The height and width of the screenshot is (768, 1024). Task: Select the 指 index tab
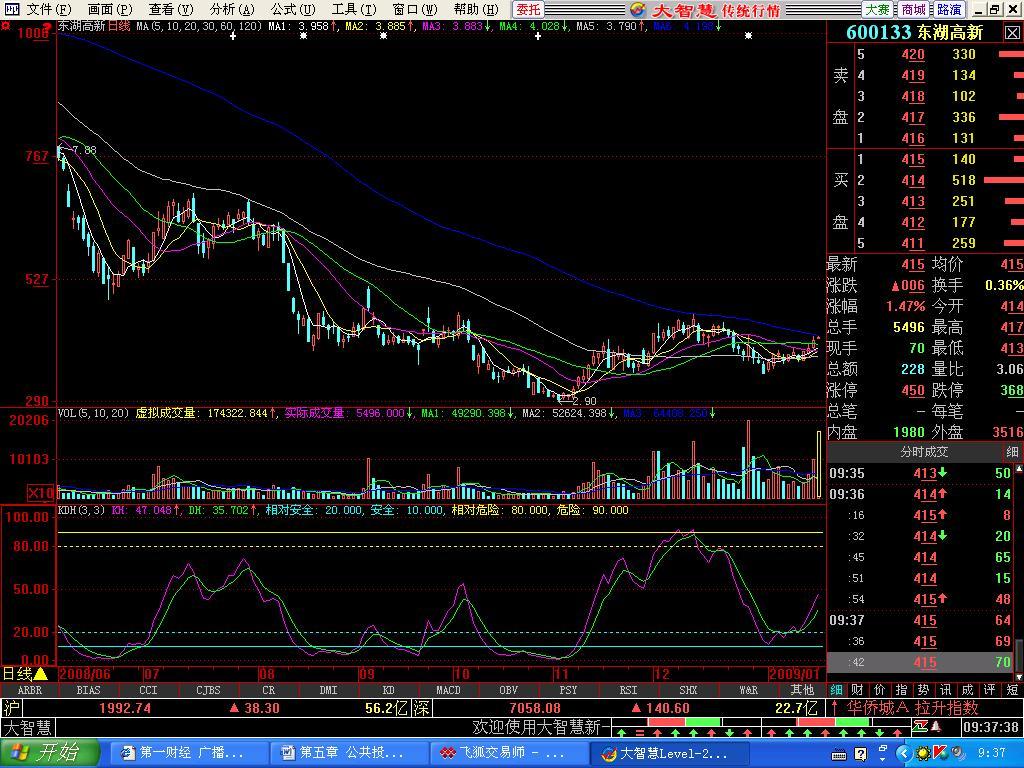click(901, 690)
